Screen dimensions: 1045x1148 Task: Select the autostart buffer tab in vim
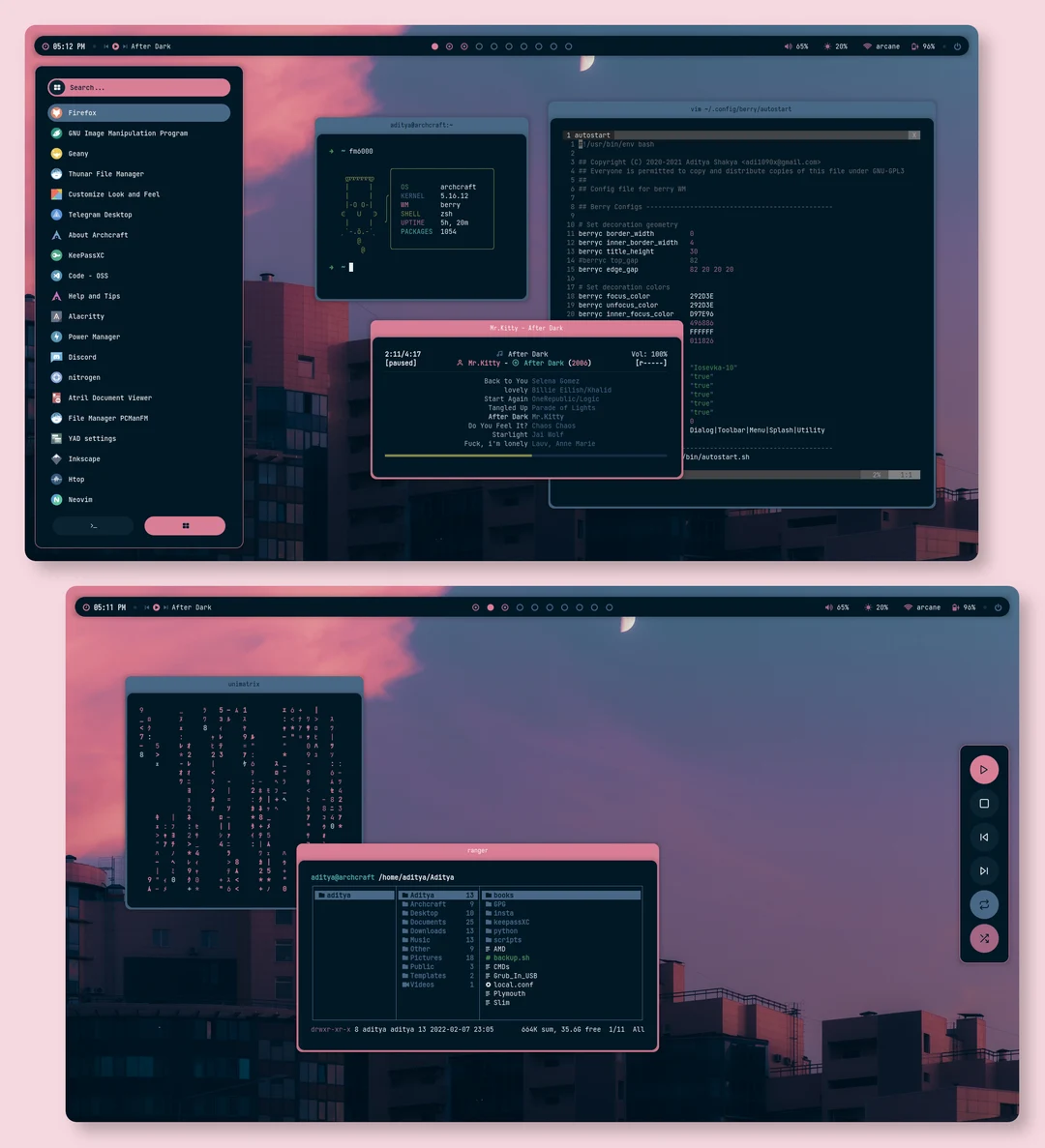pos(587,134)
